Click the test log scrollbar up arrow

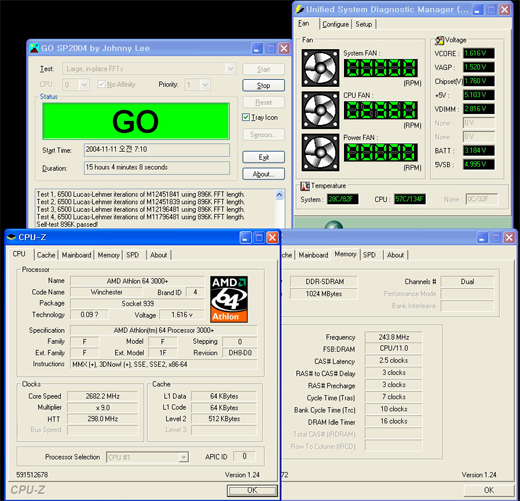(x=279, y=194)
